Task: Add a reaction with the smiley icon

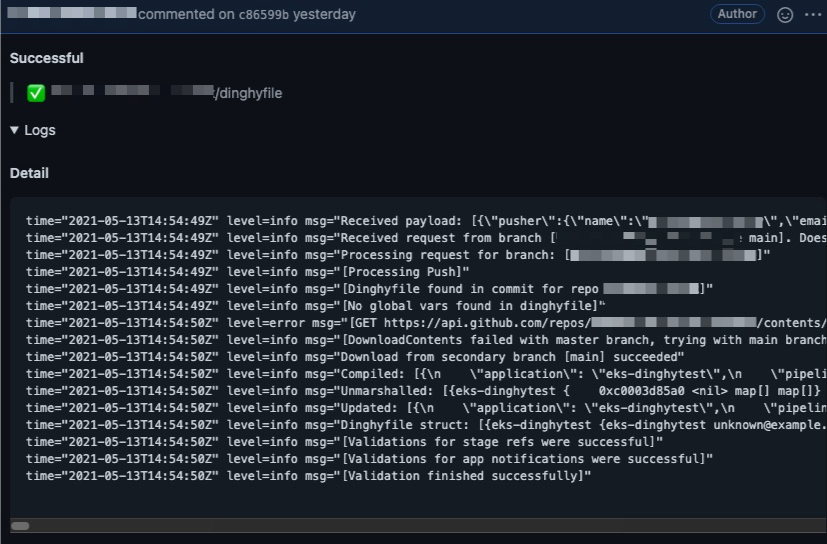Action: coord(785,15)
